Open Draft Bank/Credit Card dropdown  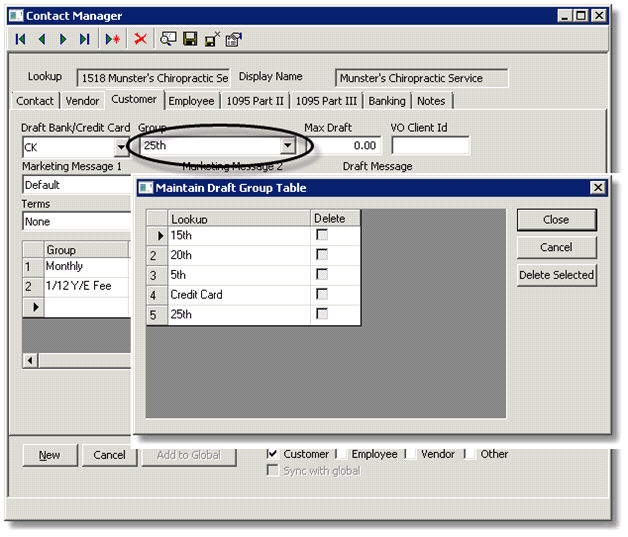(121, 147)
